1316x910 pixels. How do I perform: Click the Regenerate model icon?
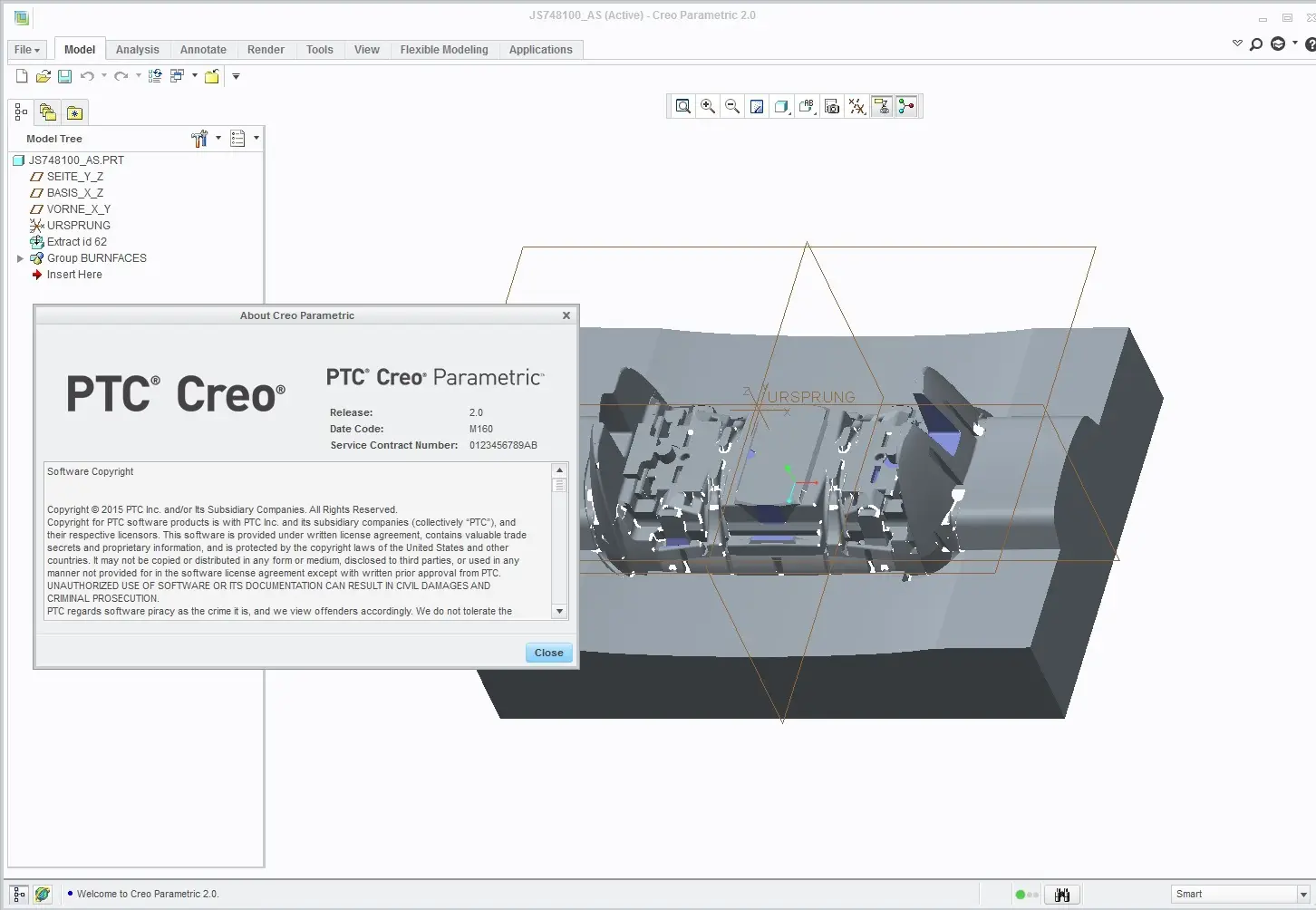point(155,76)
